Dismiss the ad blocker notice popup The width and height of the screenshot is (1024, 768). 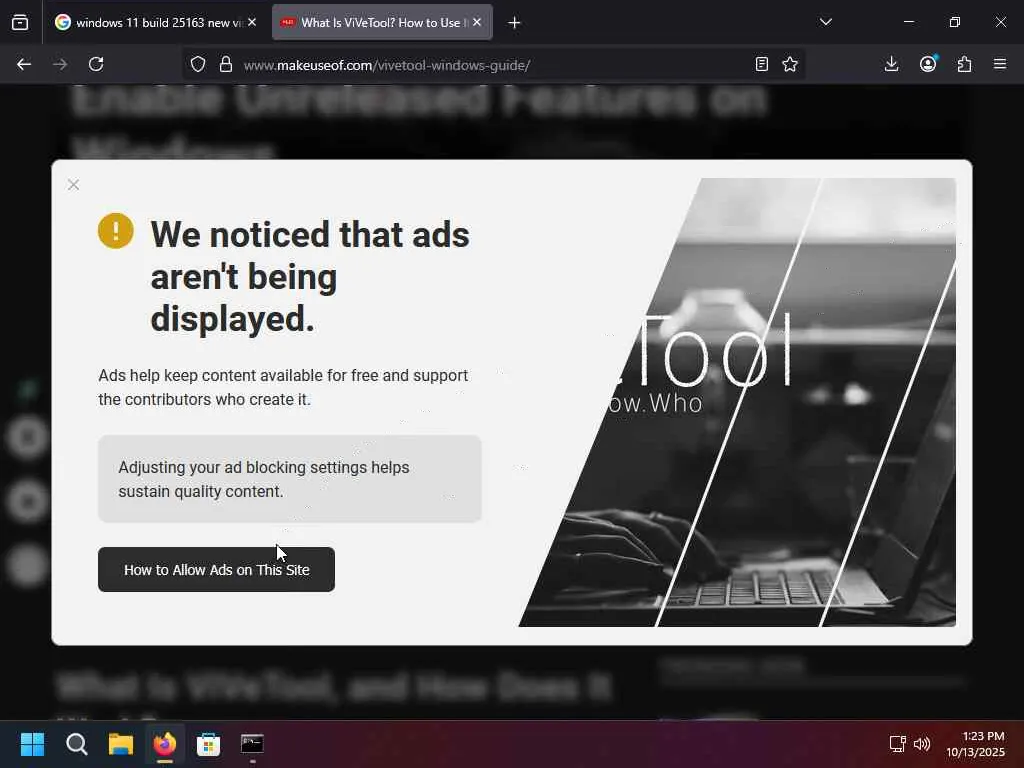[x=73, y=185]
